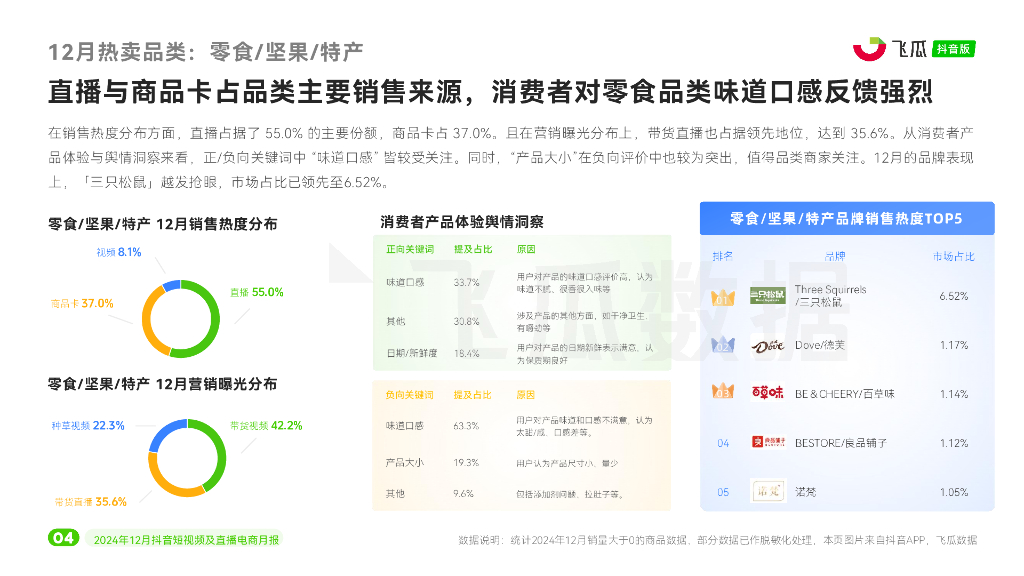The image size is (1024, 576).
Task: Select the Three Squirrels/三只松鼠 brand name
Action: pyautogui.click(x=831, y=296)
